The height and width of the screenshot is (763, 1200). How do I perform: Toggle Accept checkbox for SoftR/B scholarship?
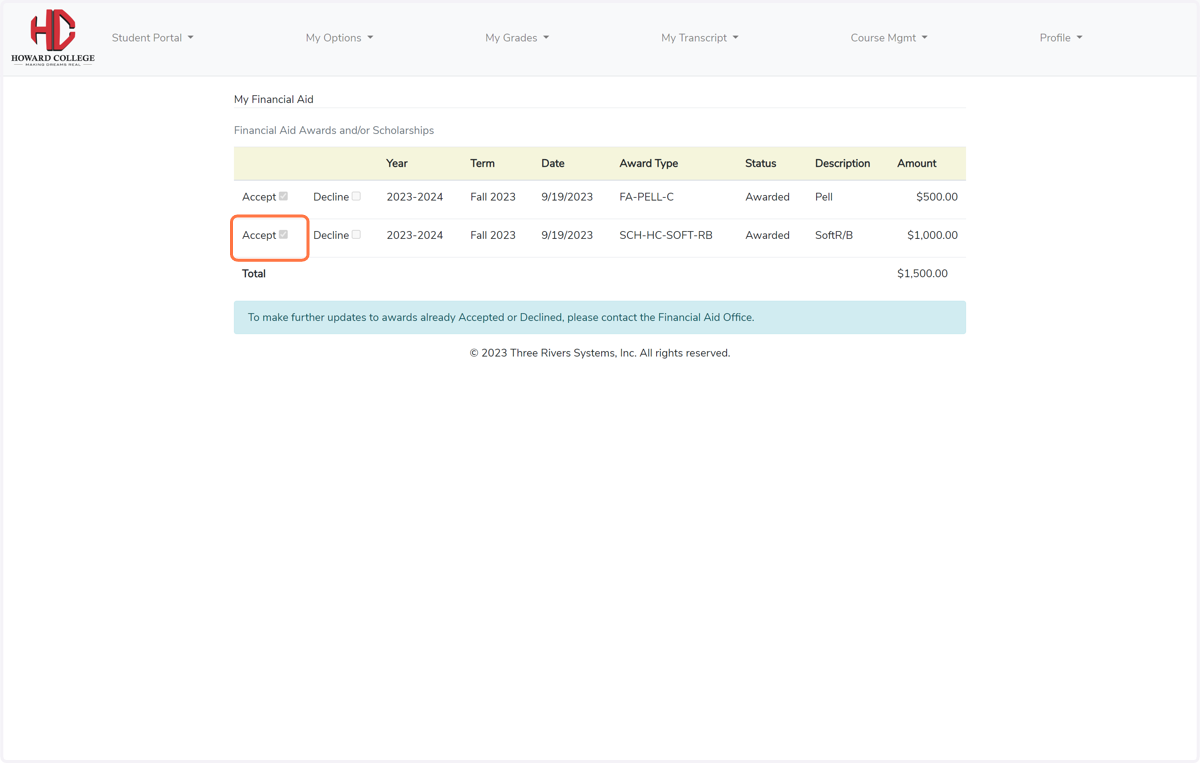click(283, 234)
